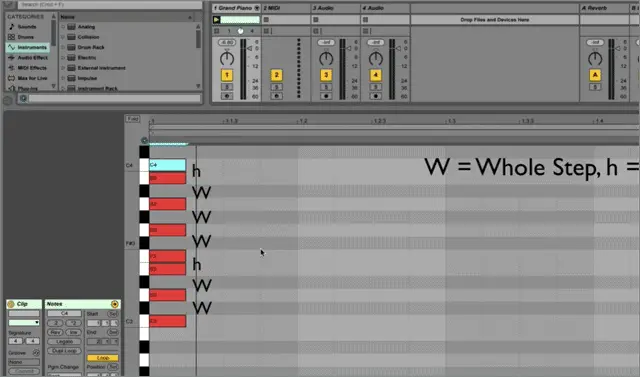This screenshot has height=377, width=640.
Task: Toggle track 2 activator button
Action: [x=276, y=75]
